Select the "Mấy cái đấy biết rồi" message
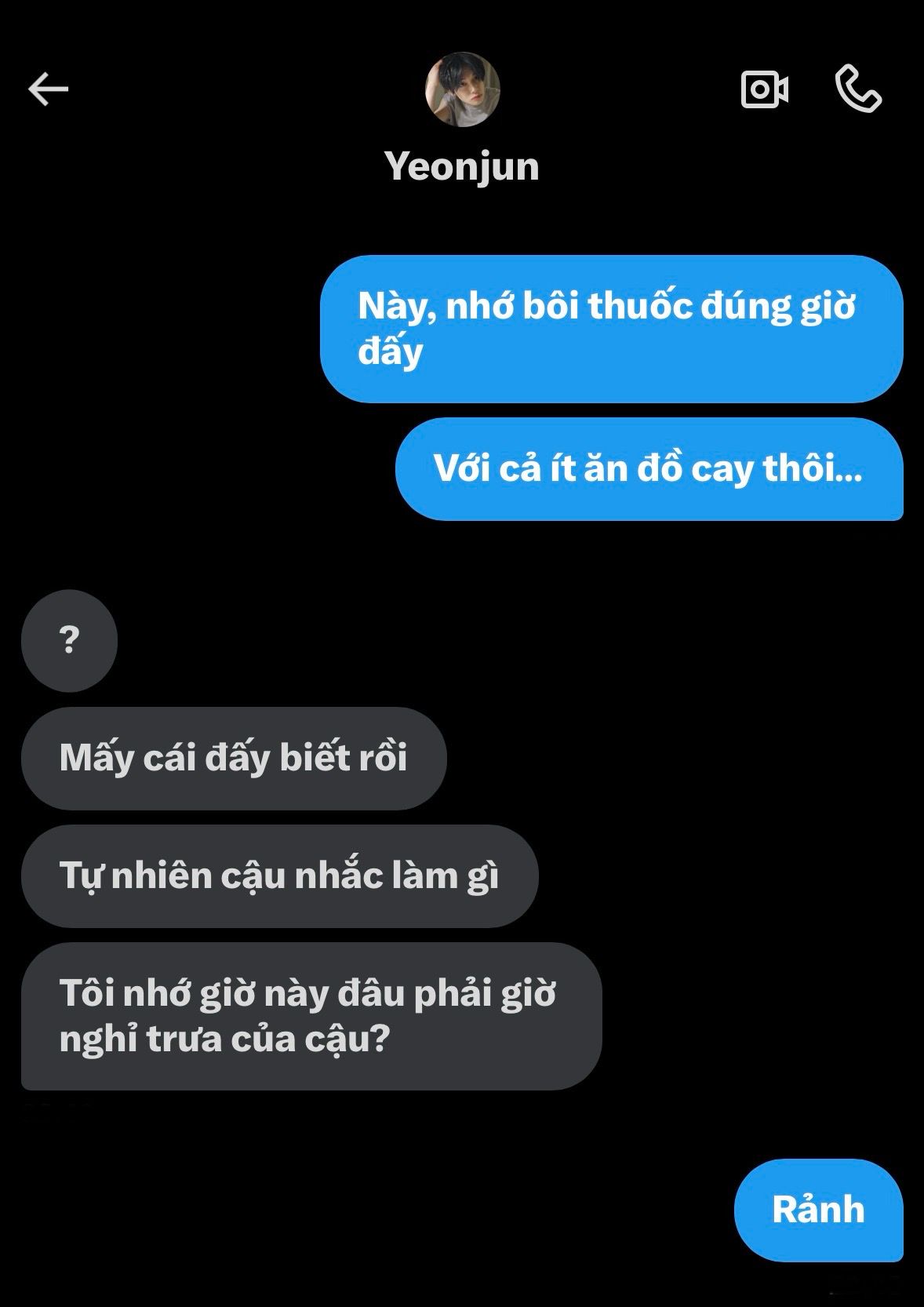This screenshot has width=924, height=1307. [x=234, y=759]
